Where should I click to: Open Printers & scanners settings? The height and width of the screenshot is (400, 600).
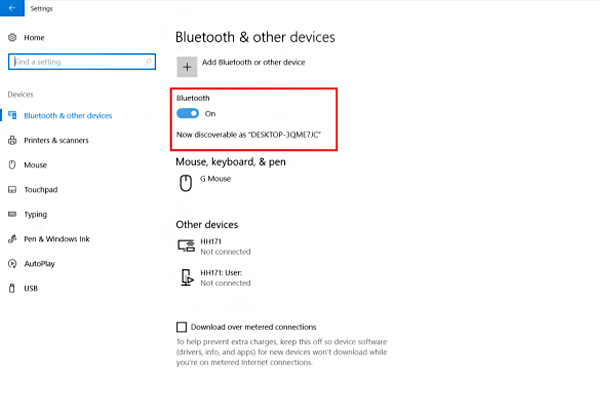pyautogui.click(x=56, y=140)
